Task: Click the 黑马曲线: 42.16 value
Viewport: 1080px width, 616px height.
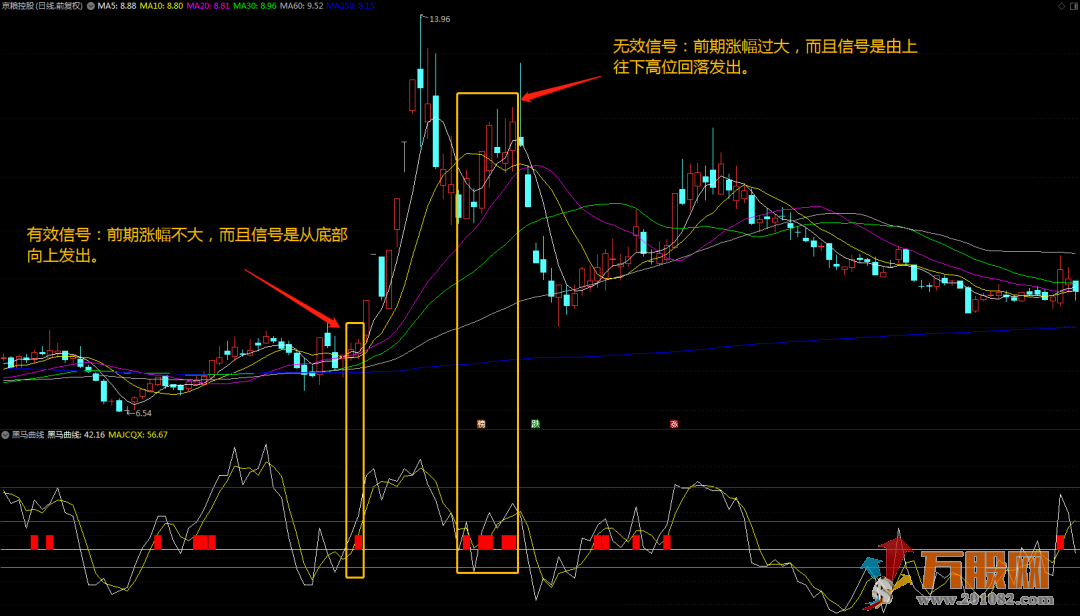Action: (x=76, y=435)
